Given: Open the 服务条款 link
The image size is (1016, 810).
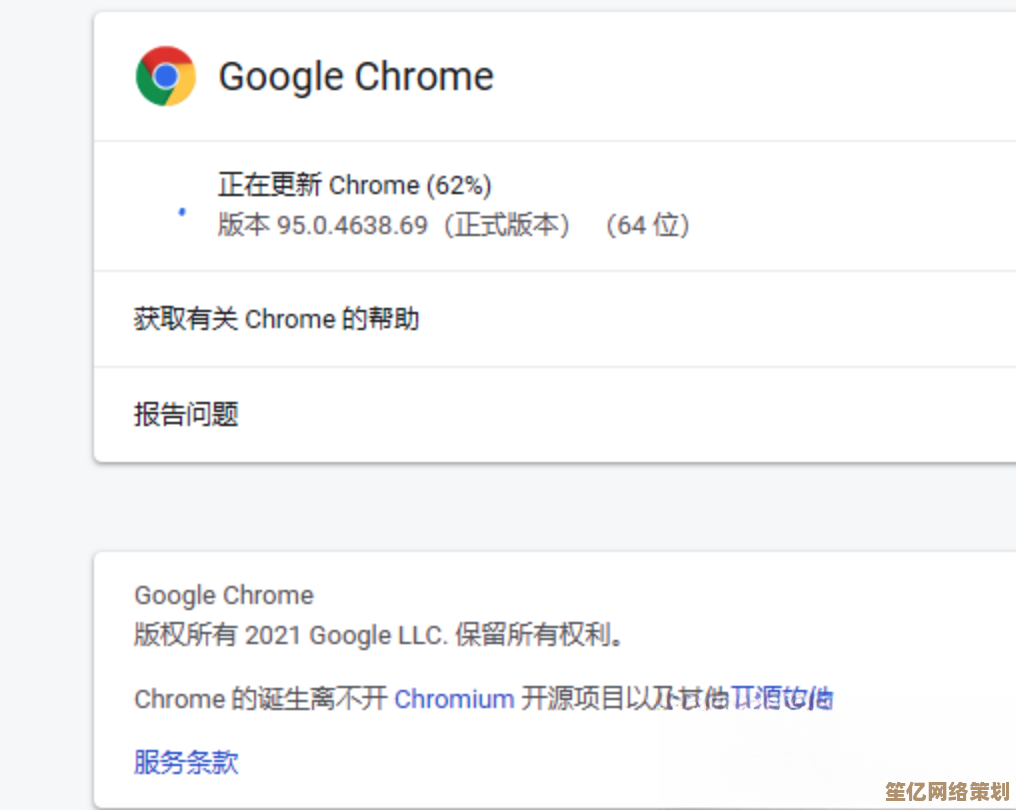Looking at the screenshot, I should click(x=186, y=762).
